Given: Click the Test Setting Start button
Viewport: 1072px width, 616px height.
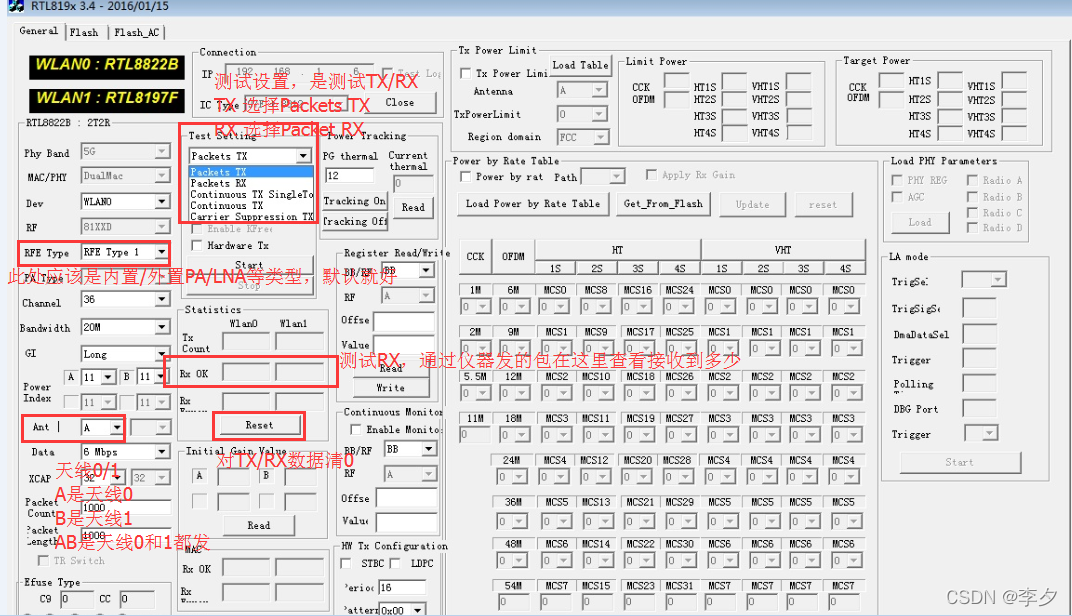Looking at the screenshot, I should coord(249,265).
